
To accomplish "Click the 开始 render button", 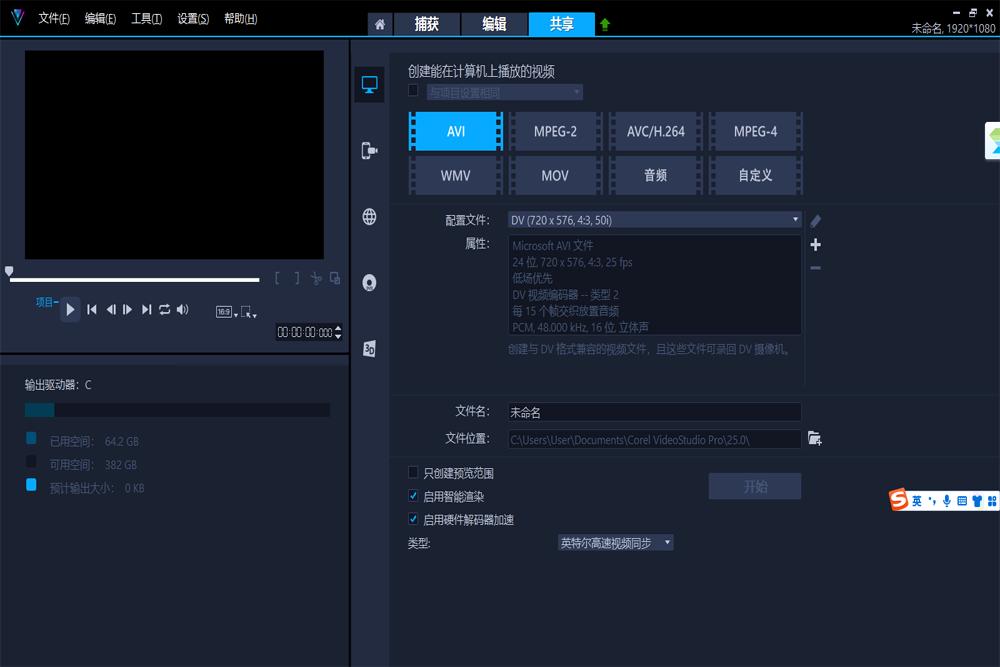I will pos(754,486).
